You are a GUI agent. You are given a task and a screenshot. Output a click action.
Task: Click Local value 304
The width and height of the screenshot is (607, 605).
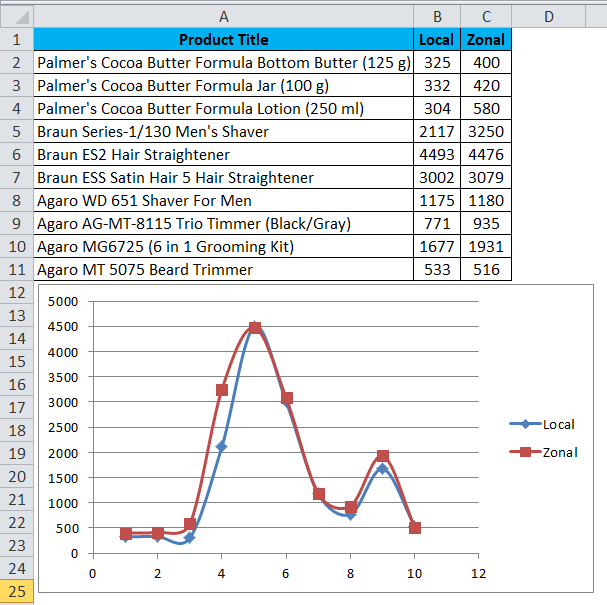pos(437,109)
